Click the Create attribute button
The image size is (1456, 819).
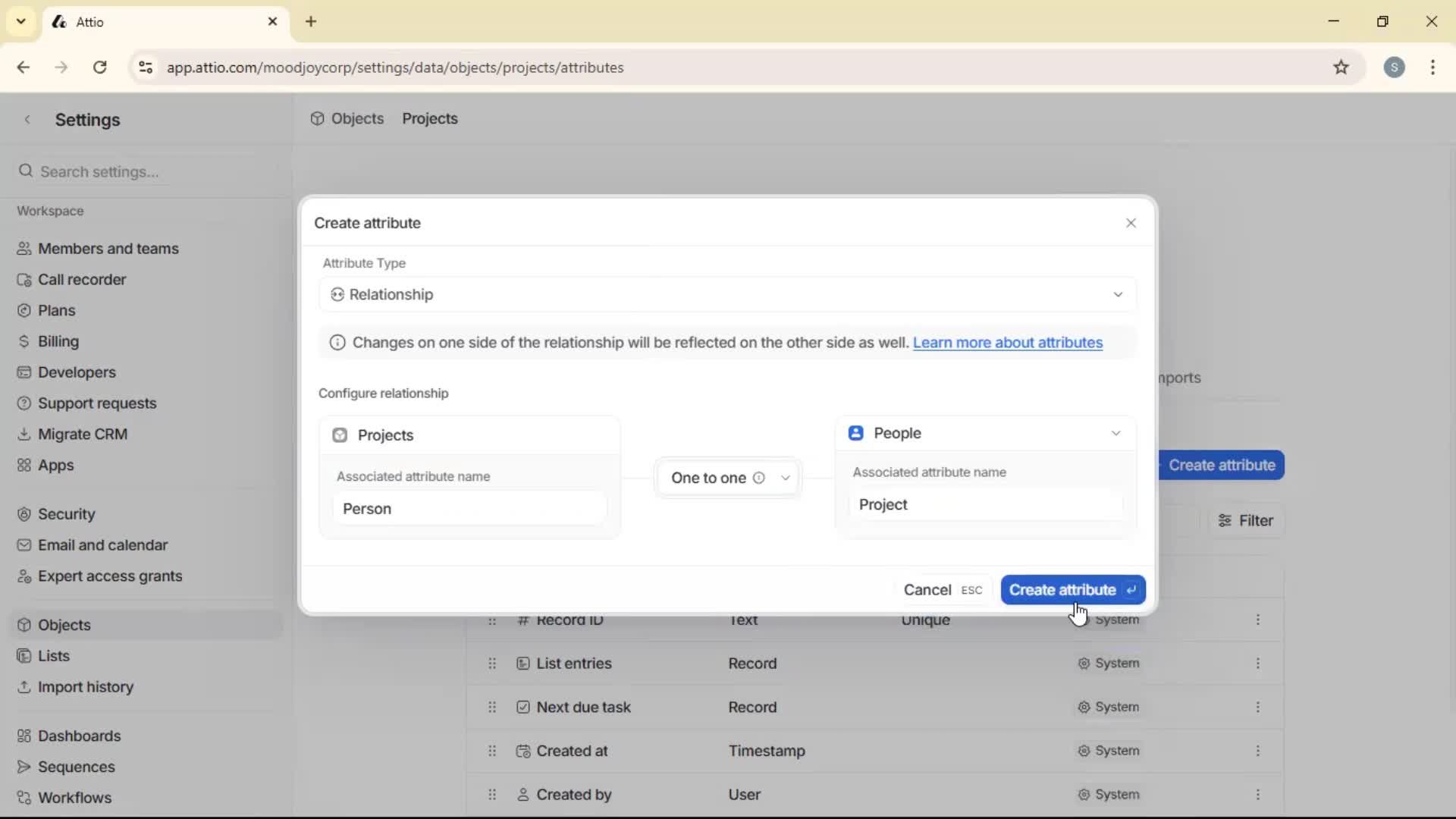[1072, 590]
